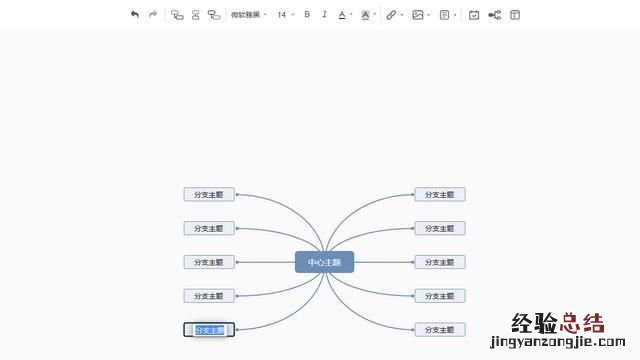Image resolution: width=640 pixels, height=360 pixels.
Task: Open the note options dropdown arrow
Action: (455, 15)
